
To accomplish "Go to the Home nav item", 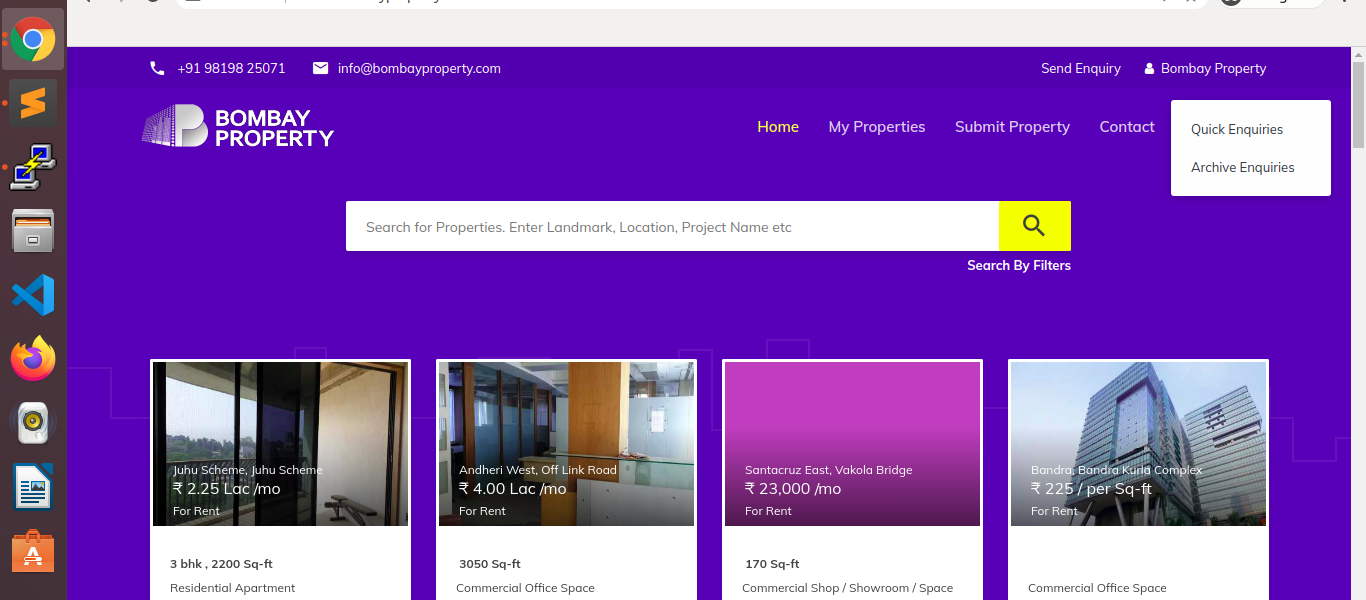I will (777, 127).
